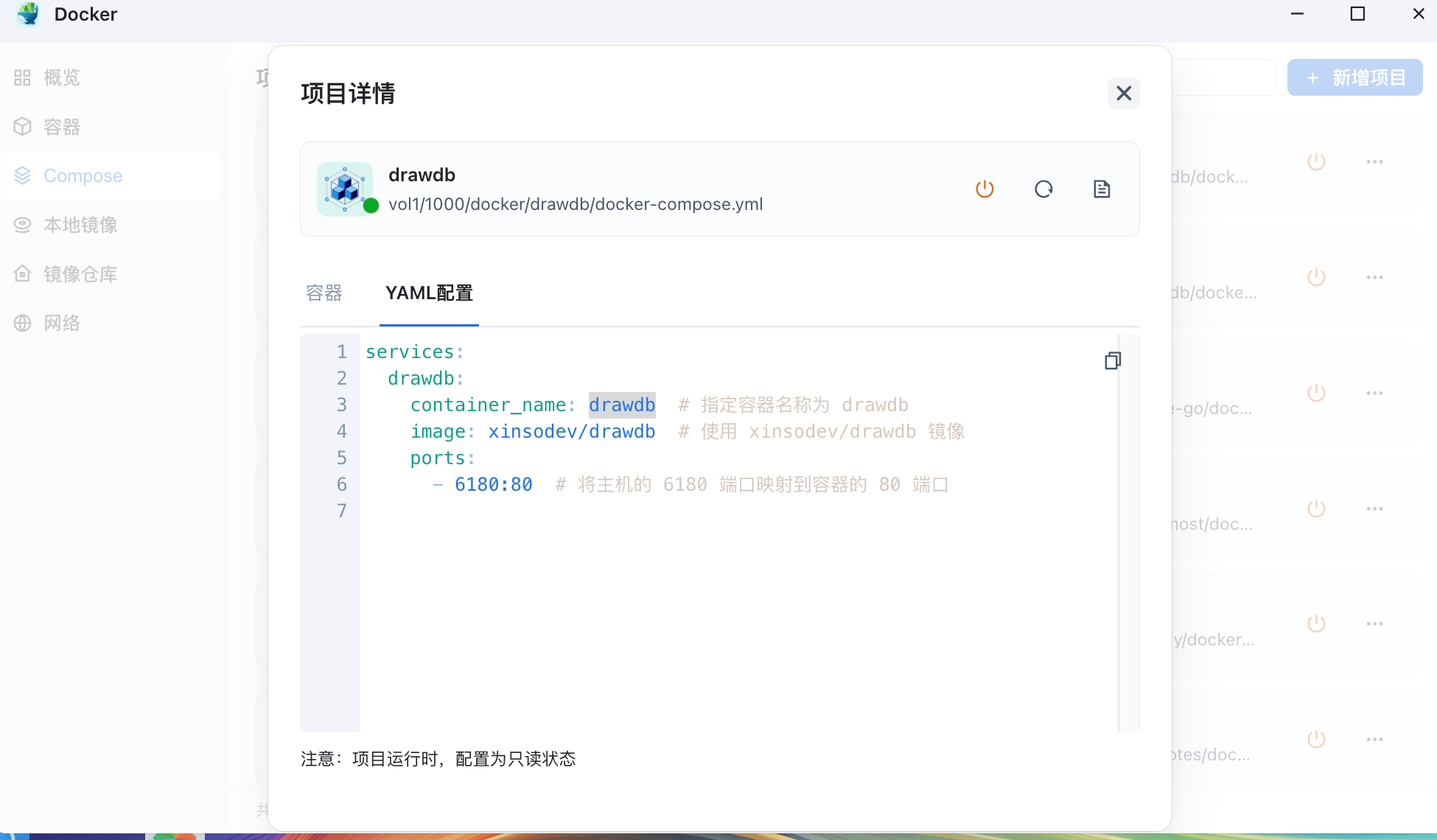Switch to the 容器 tab
Screen dimensions: 1437x840
[324, 293]
